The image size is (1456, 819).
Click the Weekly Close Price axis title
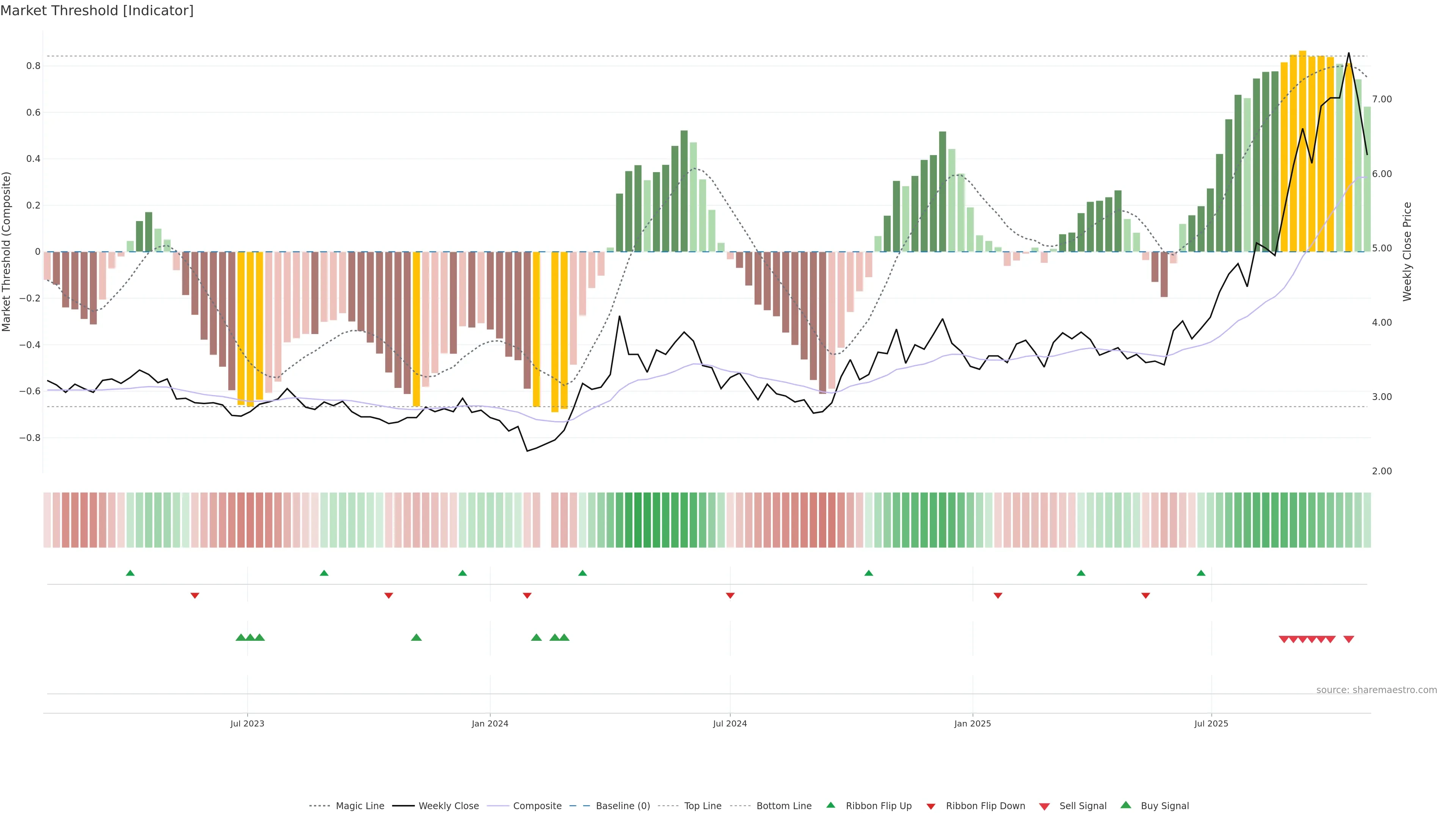pyautogui.click(x=1407, y=251)
